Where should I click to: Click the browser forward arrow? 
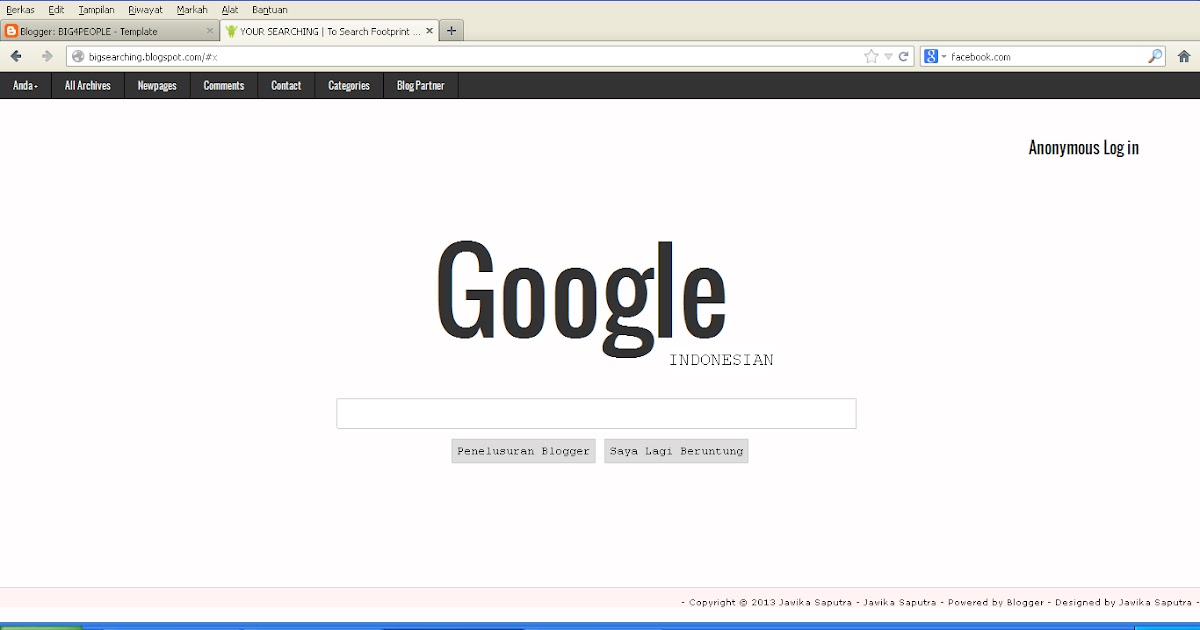click(46, 57)
